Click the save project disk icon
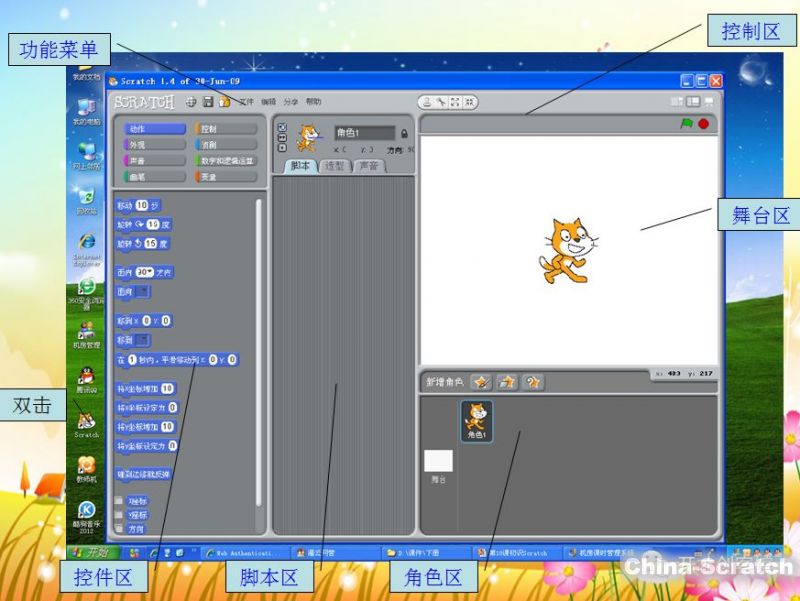This screenshot has height=601, width=800. point(208,102)
